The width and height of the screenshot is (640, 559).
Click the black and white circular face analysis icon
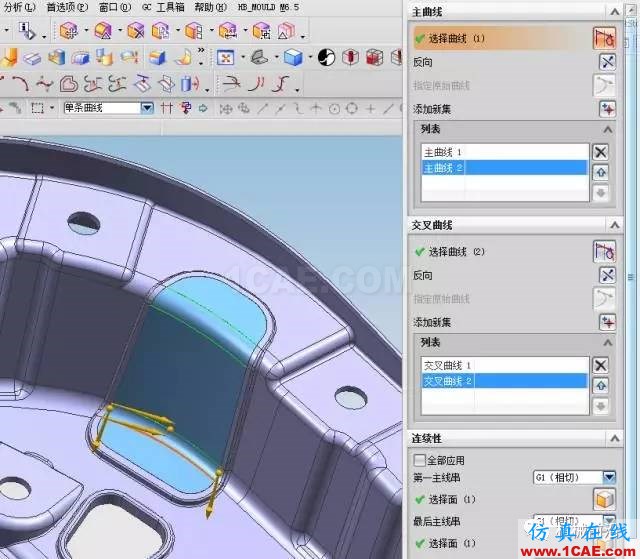point(326,58)
